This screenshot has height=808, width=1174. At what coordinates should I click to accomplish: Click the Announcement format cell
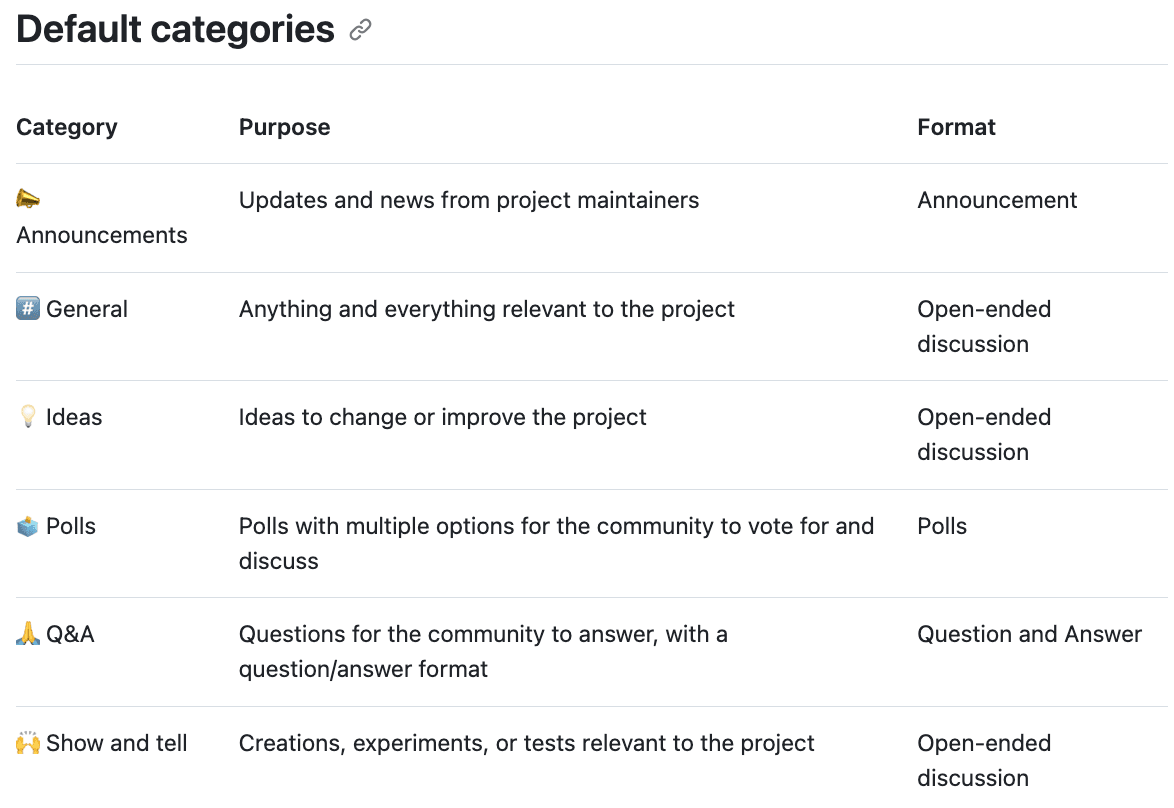tap(997, 200)
